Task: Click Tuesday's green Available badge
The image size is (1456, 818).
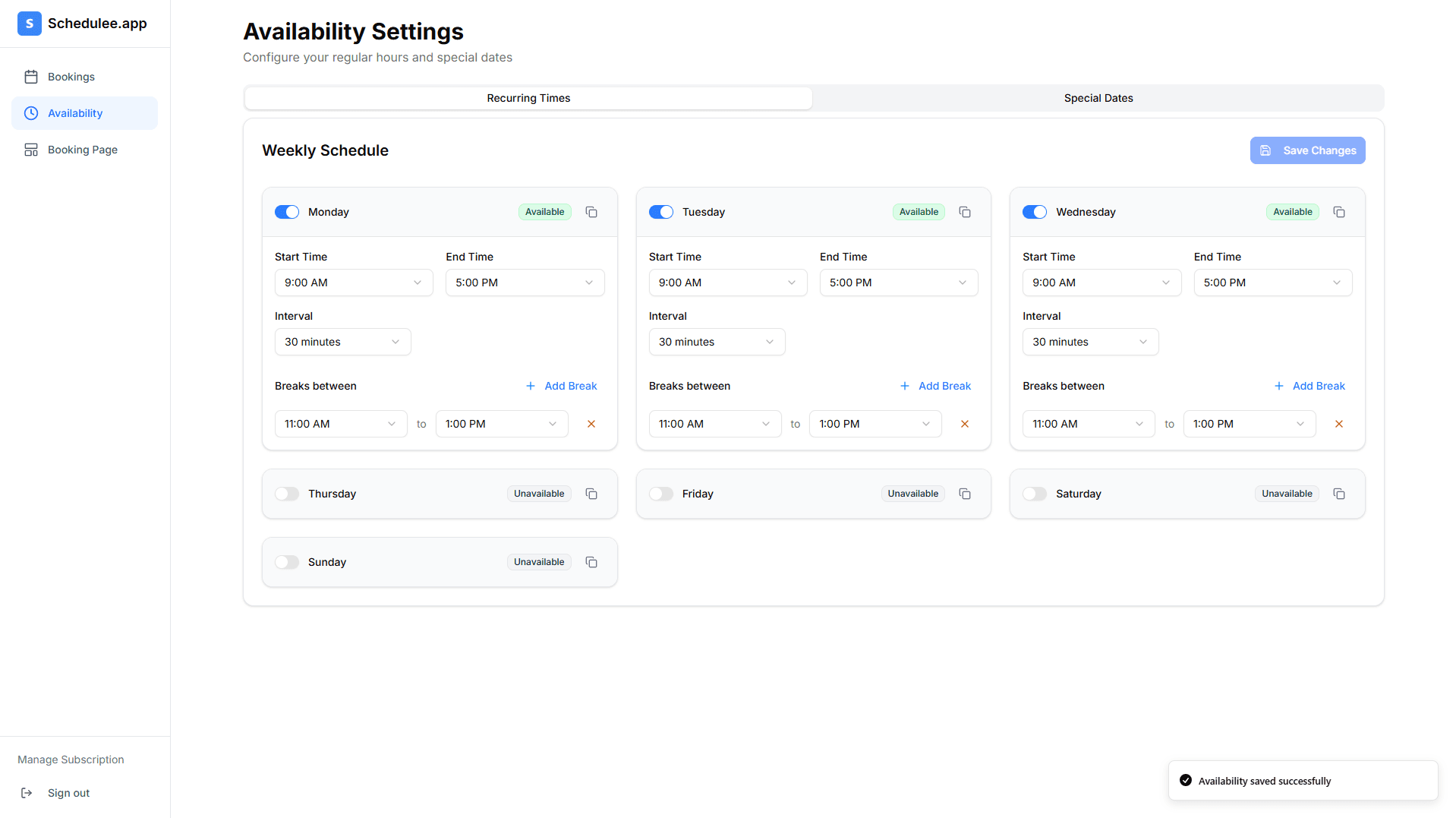Action: 919,212
